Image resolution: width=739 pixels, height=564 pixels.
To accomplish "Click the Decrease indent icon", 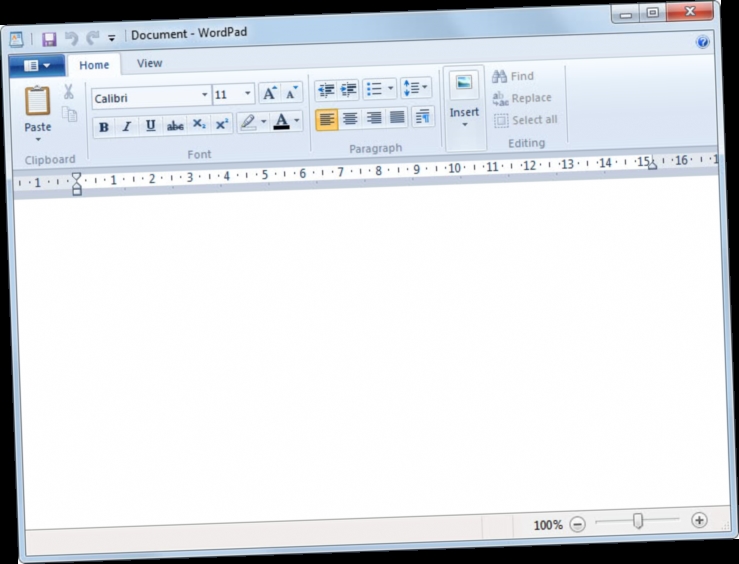I will (x=326, y=90).
